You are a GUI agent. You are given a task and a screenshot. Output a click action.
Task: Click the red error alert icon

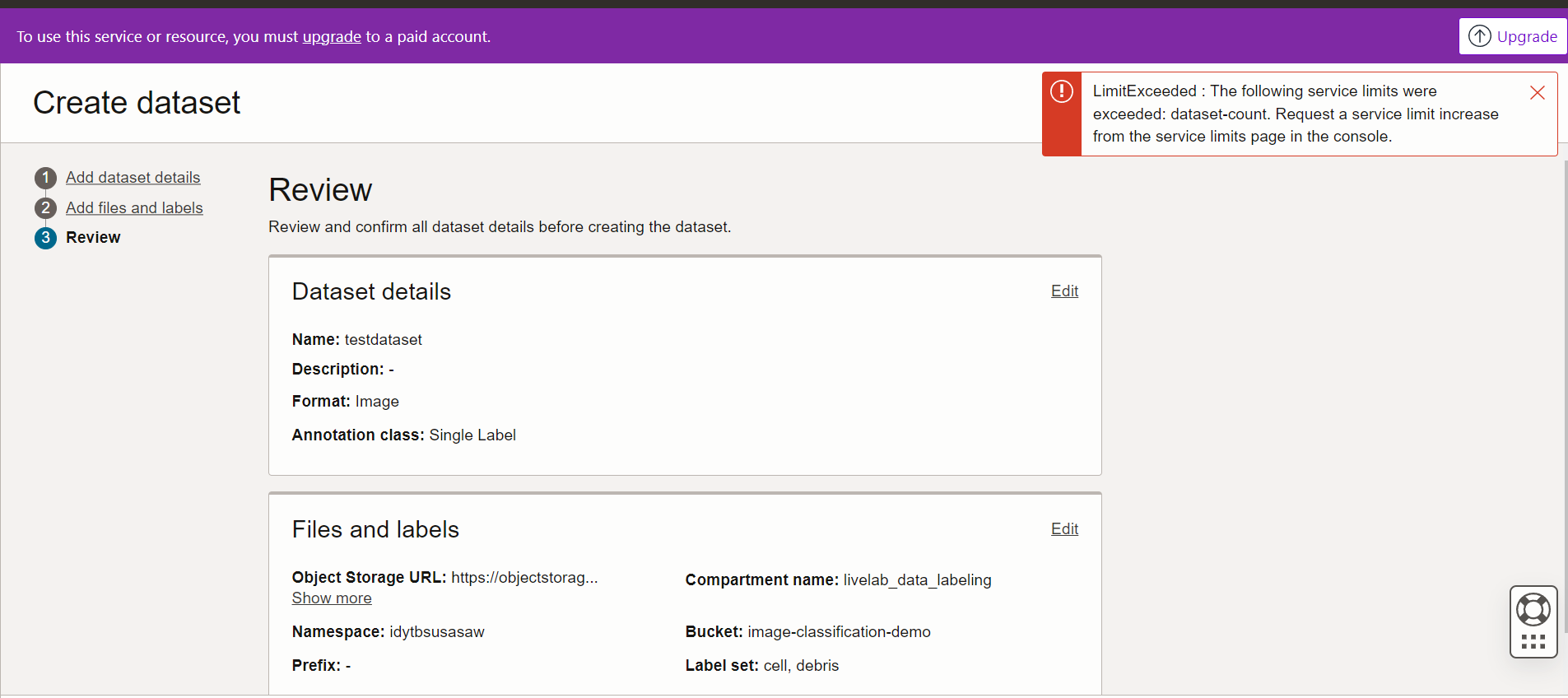(1062, 91)
